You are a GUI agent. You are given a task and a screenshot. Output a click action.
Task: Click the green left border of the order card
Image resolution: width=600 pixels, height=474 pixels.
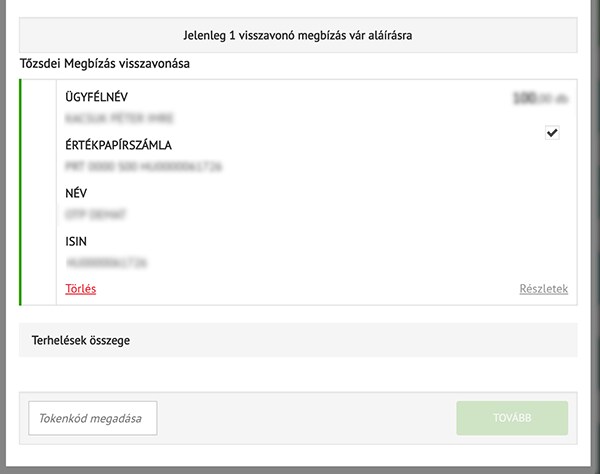pyautogui.click(x=21, y=192)
